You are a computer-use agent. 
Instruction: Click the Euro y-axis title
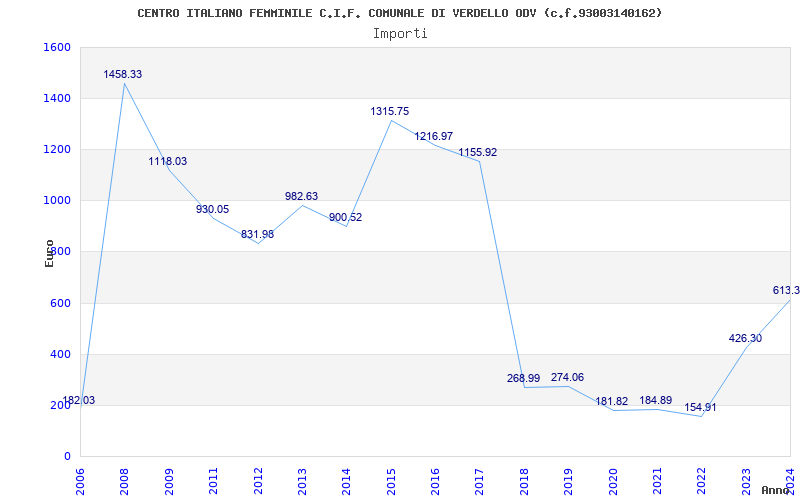click(x=49, y=253)
